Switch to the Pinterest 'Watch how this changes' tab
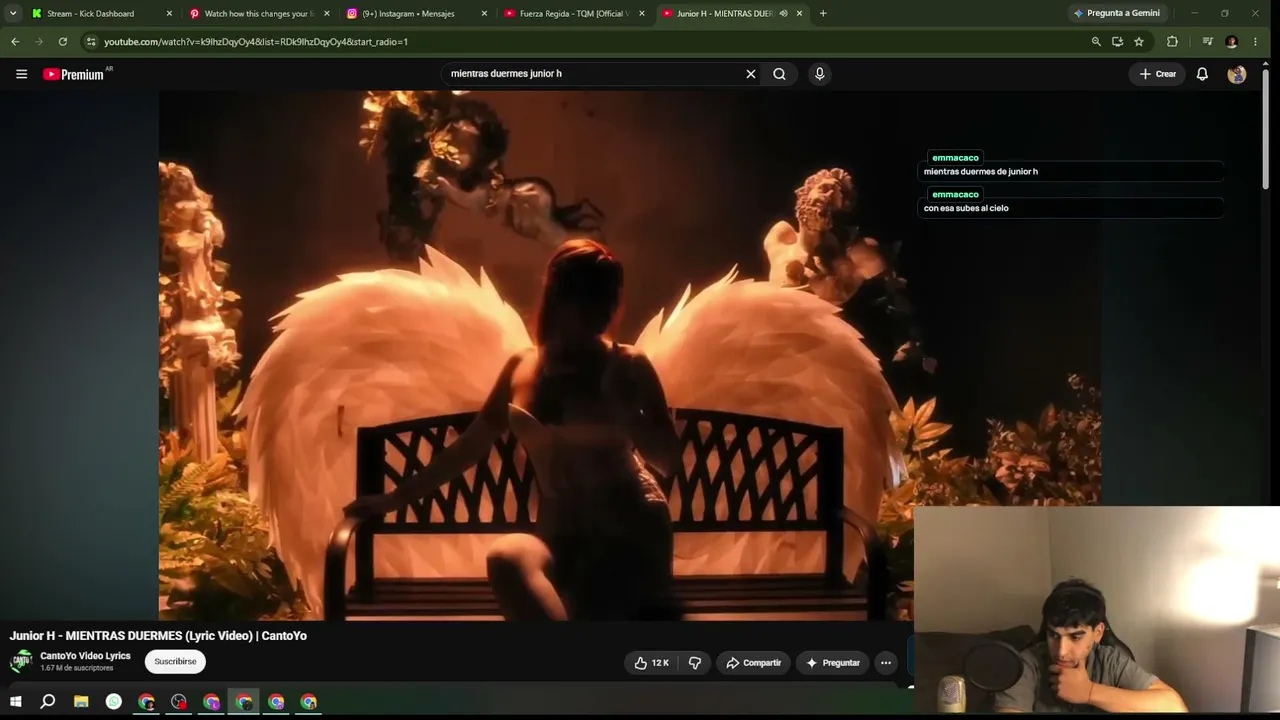This screenshot has height=720, width=1280. (x=257, y=14)
